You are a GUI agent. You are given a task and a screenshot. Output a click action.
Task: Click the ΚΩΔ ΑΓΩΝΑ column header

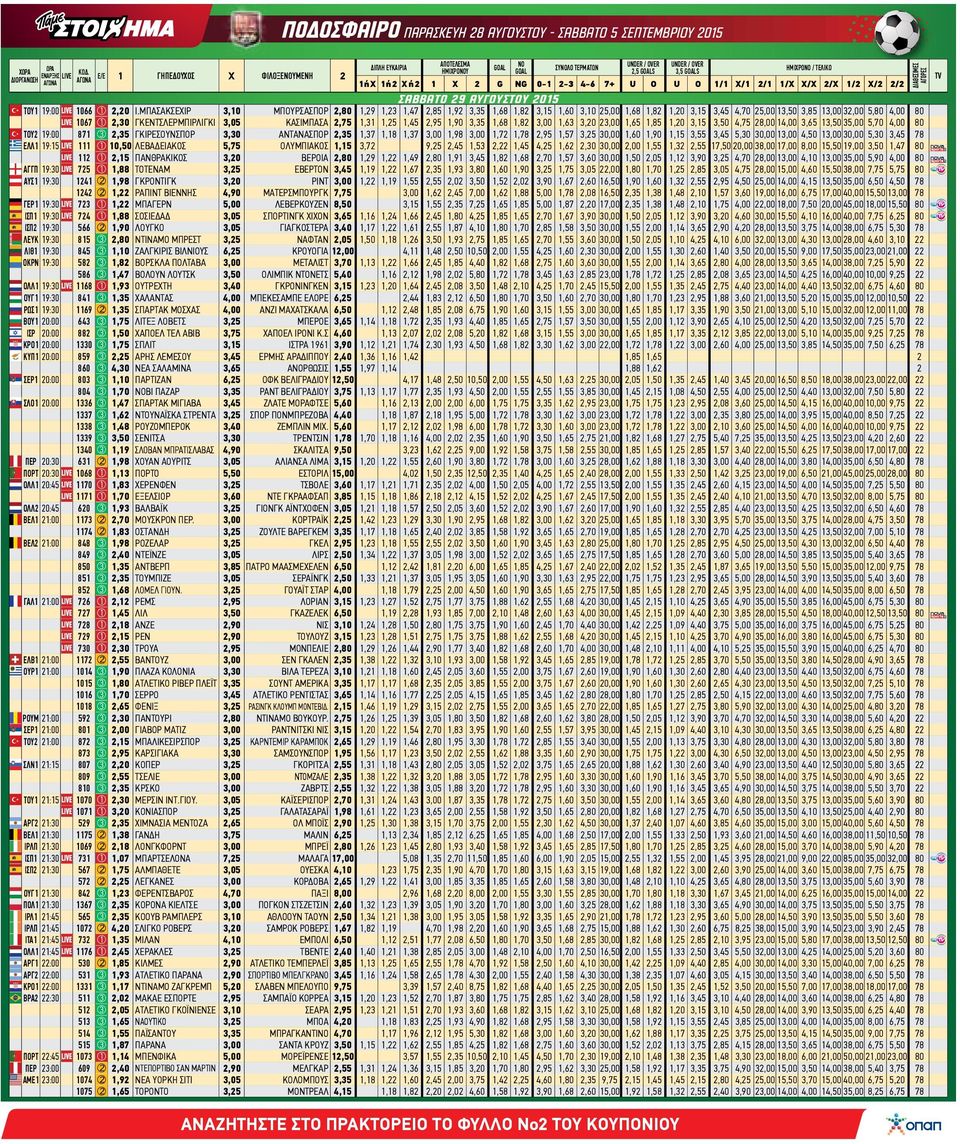coord(84,75)
